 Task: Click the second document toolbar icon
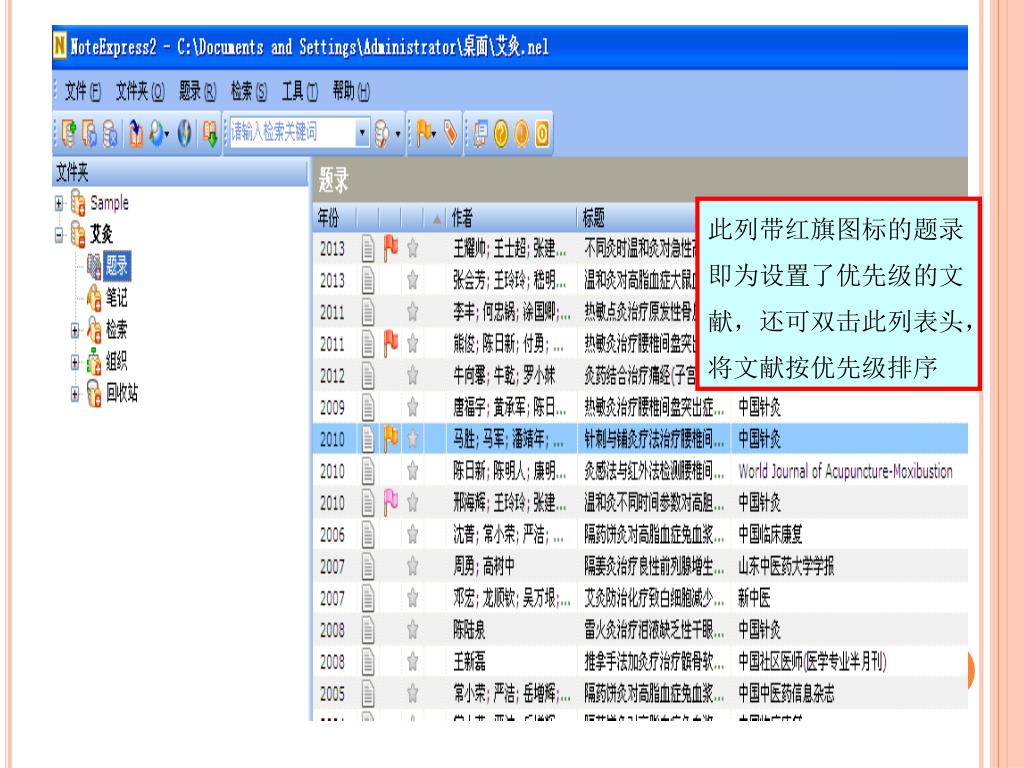pyautogui.click(x=89, y=133)
